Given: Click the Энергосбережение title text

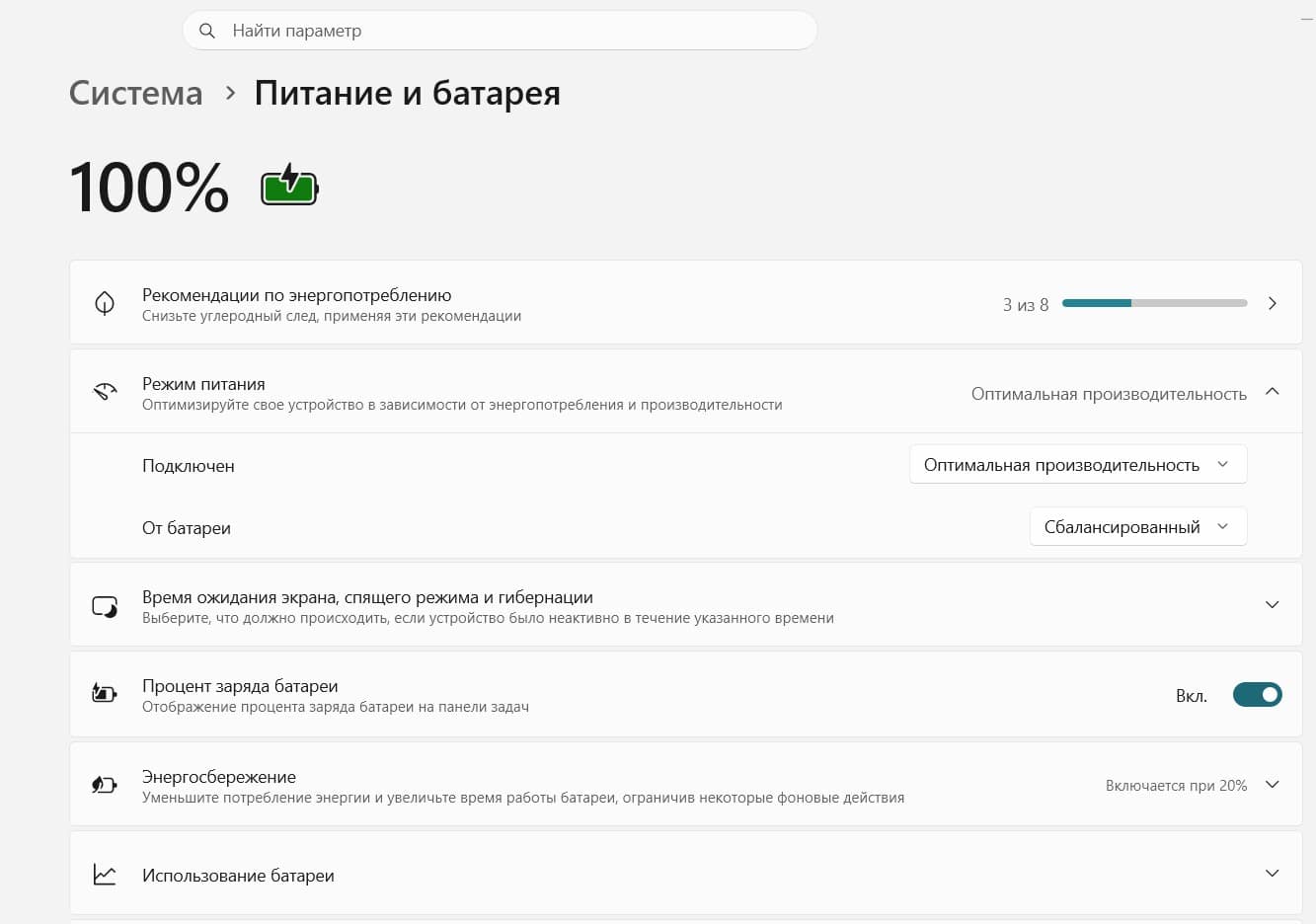Looking at the screenshot, I should click(219, 777).
